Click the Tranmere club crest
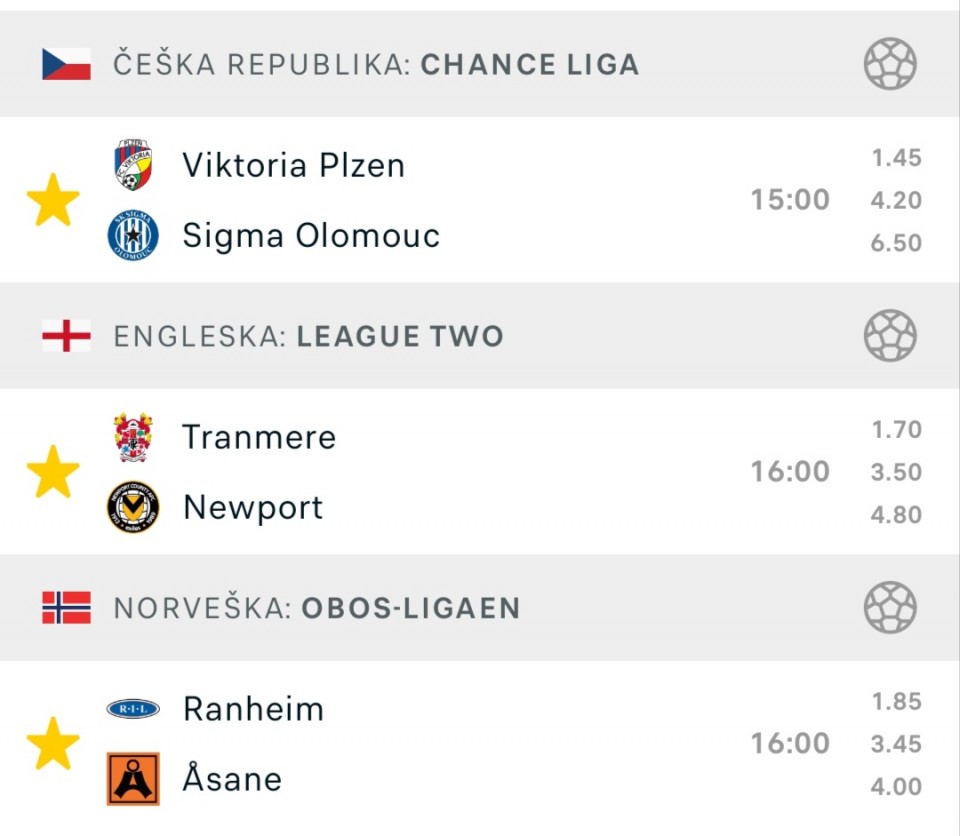This screenshot has width=960, height=836. point(133,437)
